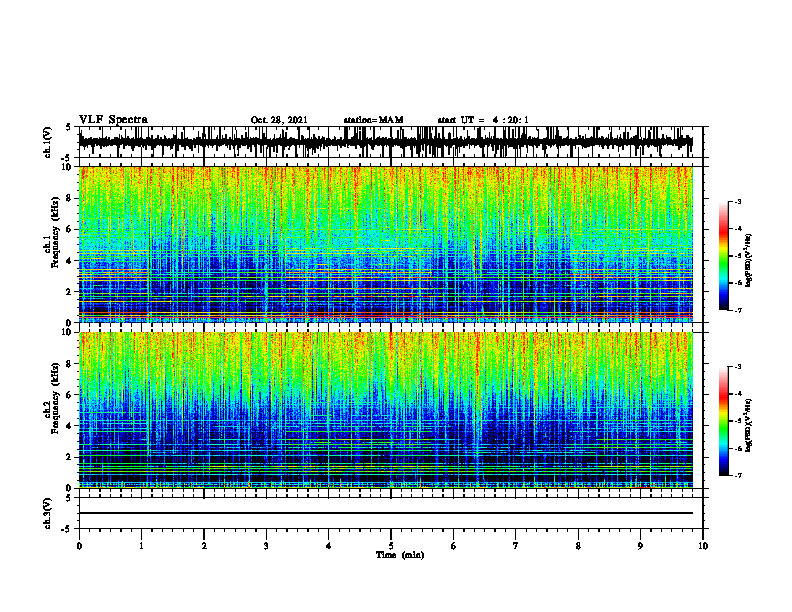Viewport: 792px width, 612px height.
Task: Click the ch.2 spectrogram color bar
Action: click(x=723, y=421)
